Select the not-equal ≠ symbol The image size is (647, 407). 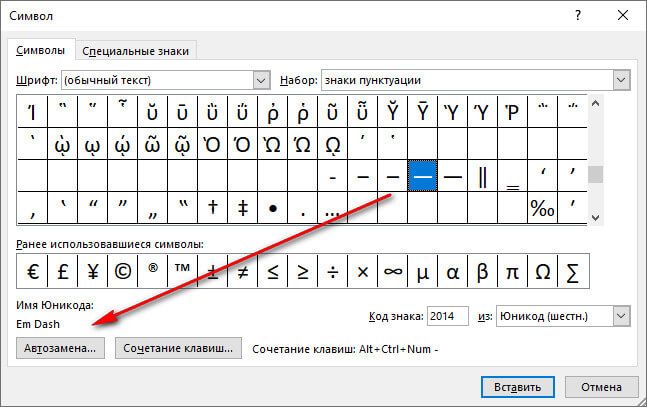(243, 270)
